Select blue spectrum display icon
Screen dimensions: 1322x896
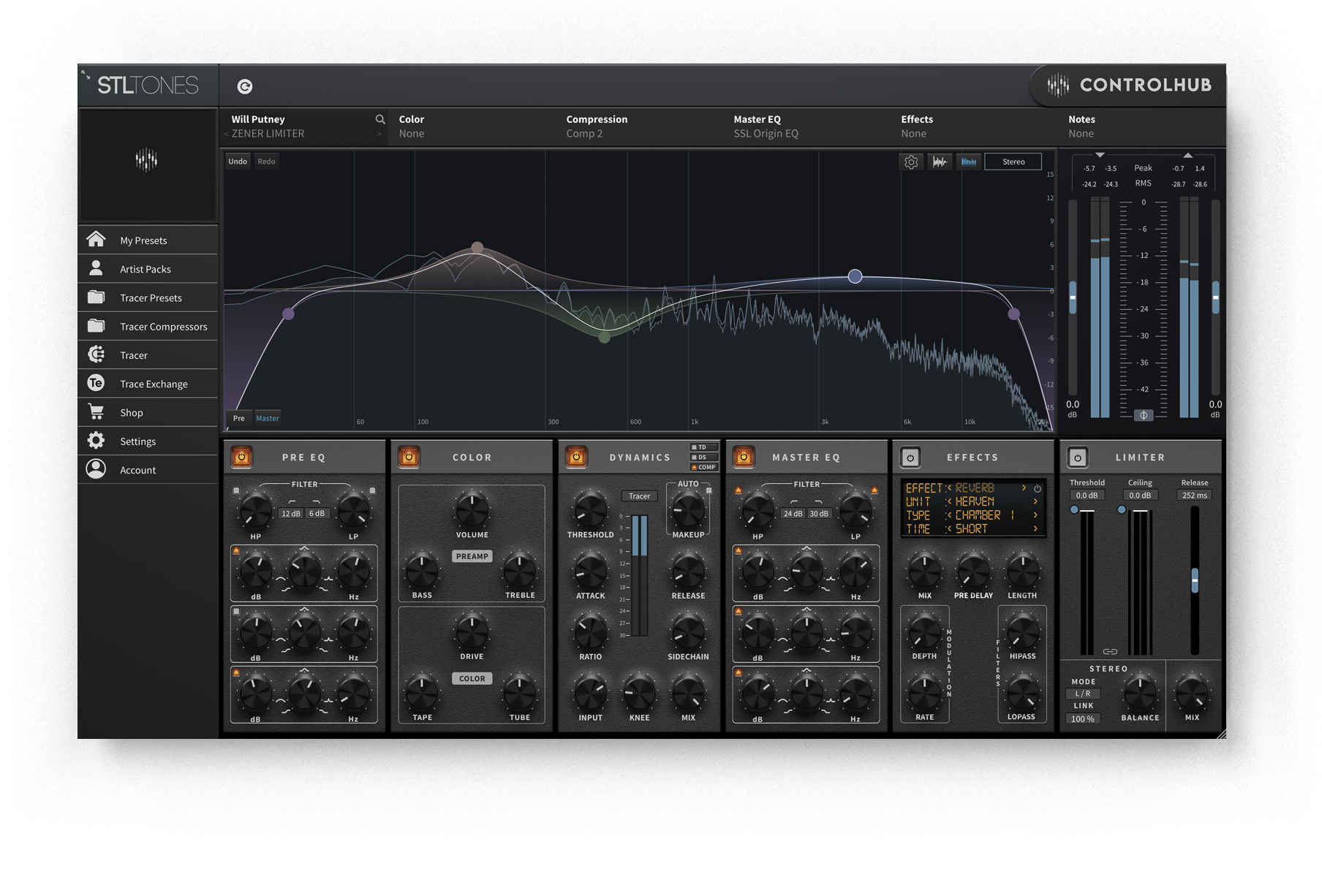pyautogui.click(x=969, y=162)
